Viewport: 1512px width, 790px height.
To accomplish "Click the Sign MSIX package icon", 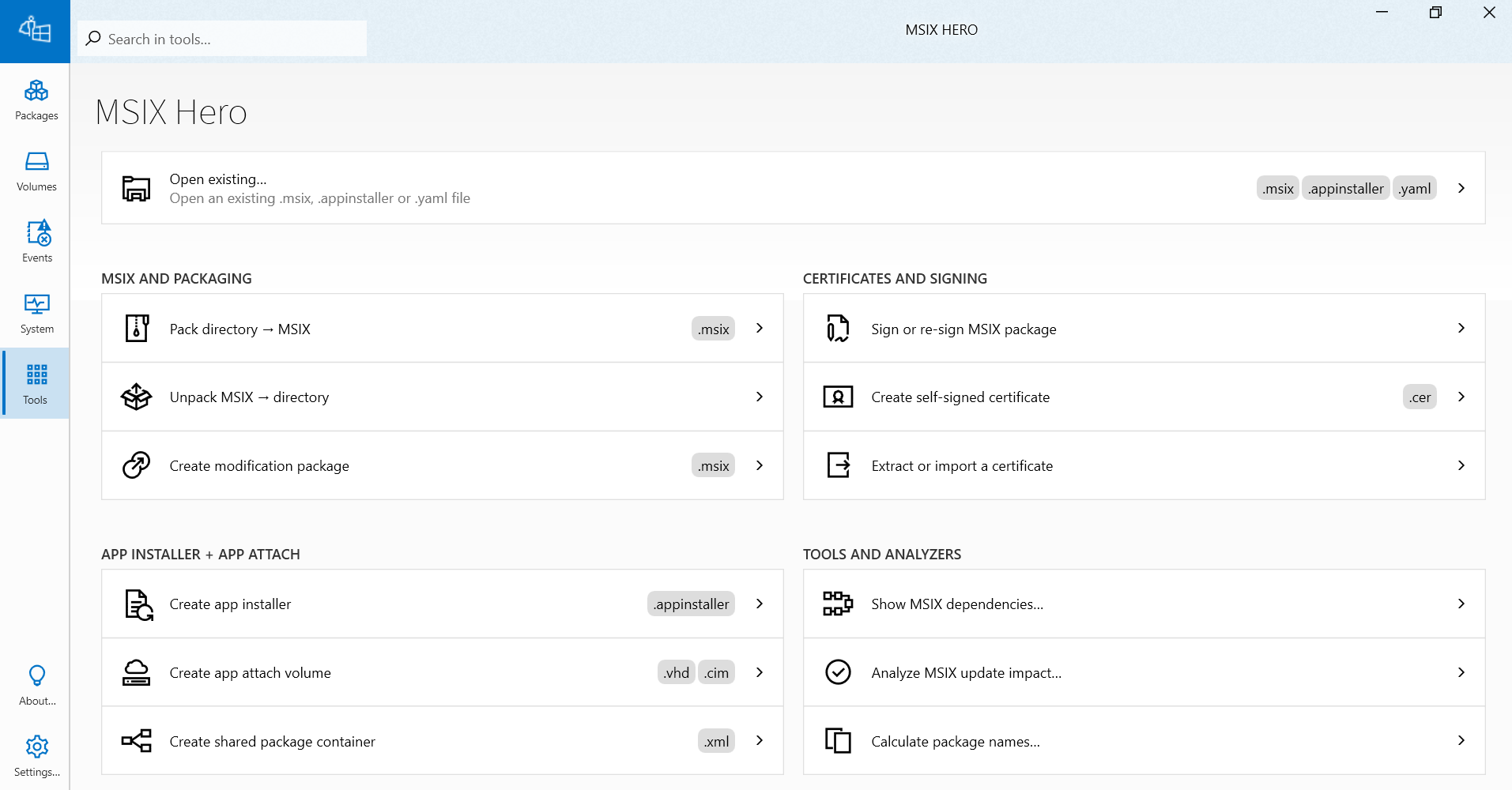I will tap(838, 328).
